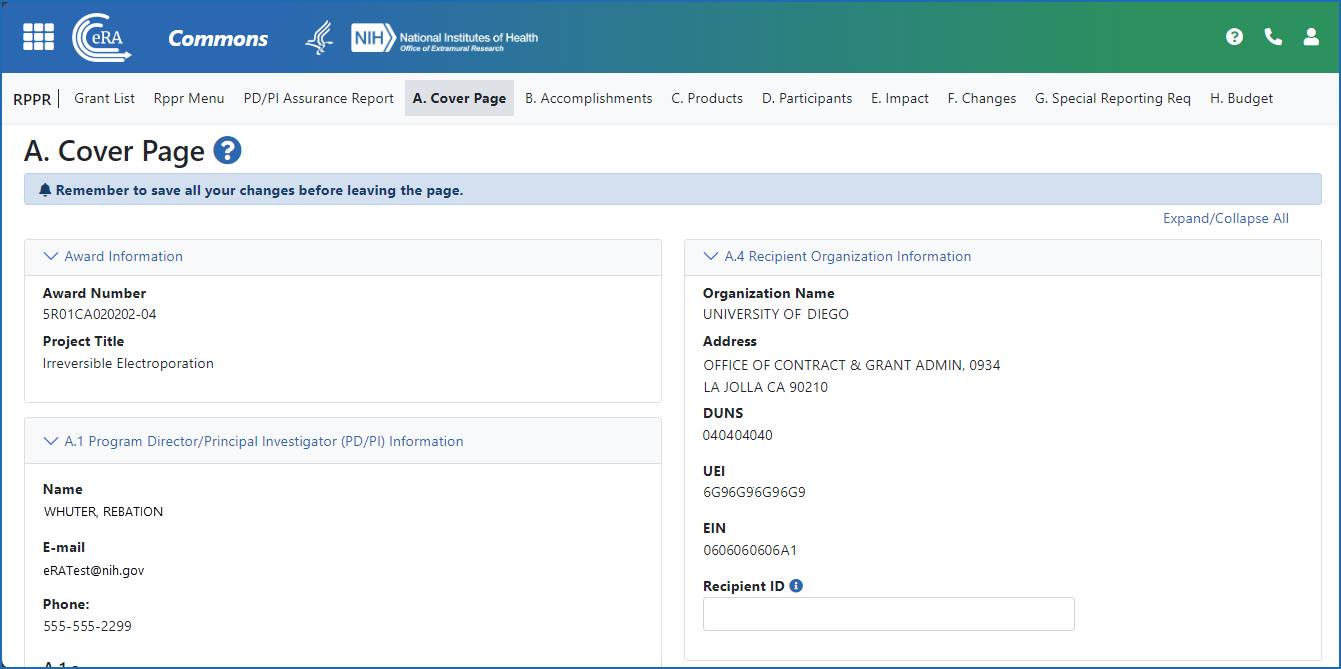The height and width of the screenshot is (669, 1341).
Task: Click the name WHUTER, REBATION
Action: tap(104, 511)
